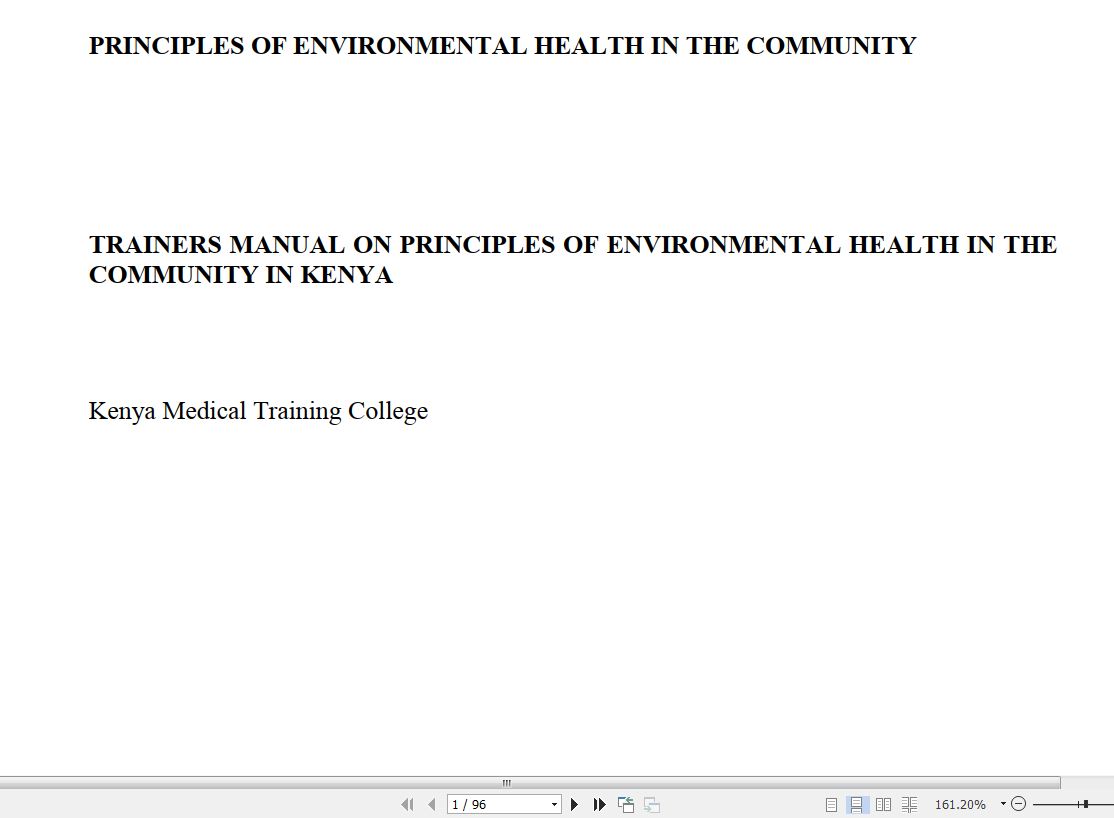Jump to the last page

pos(598,804)
